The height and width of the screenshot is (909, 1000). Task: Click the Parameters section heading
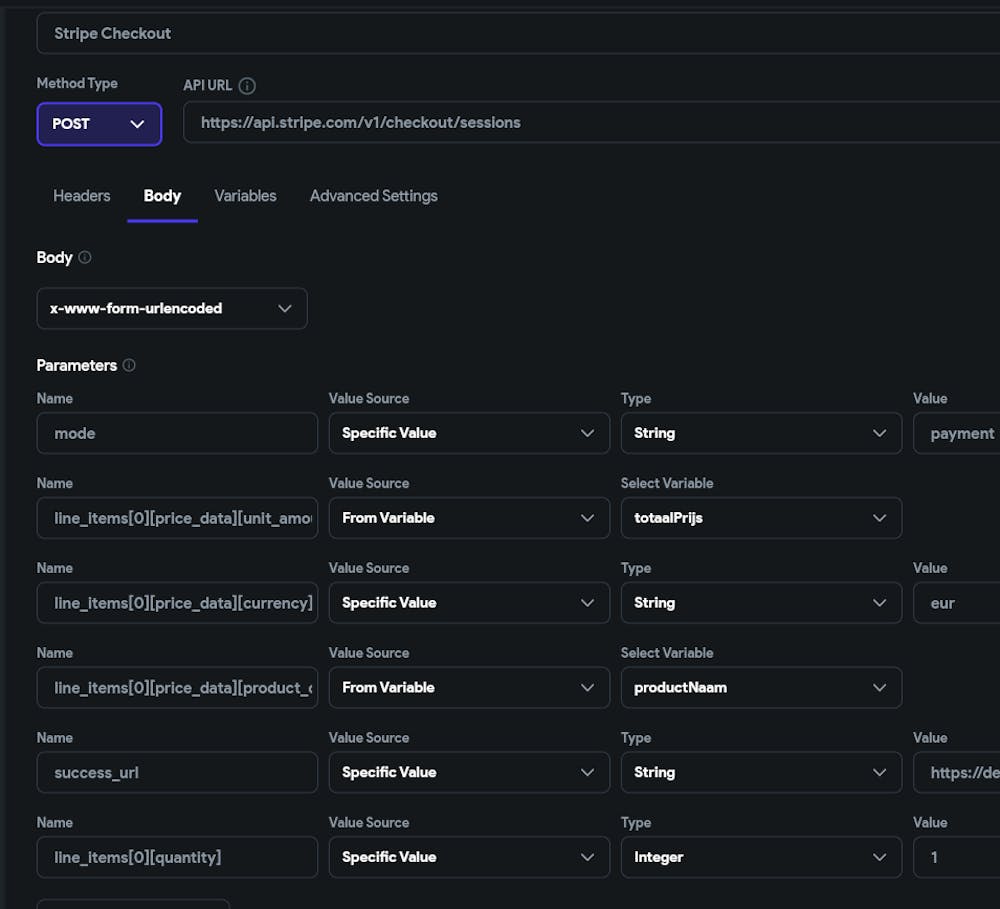77,366
